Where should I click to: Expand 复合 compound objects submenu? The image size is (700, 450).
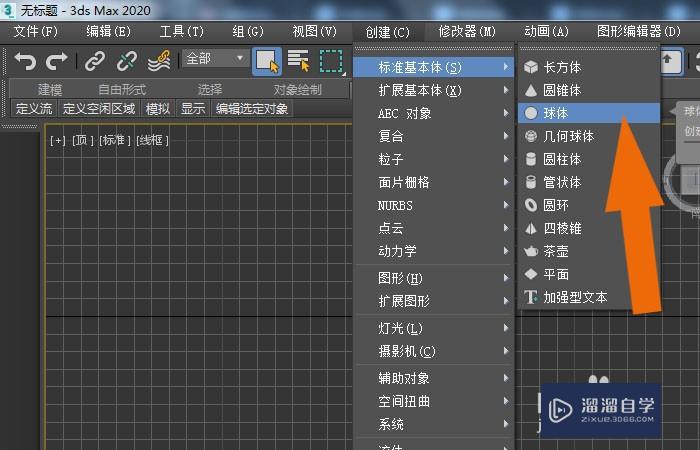[433, 136]
